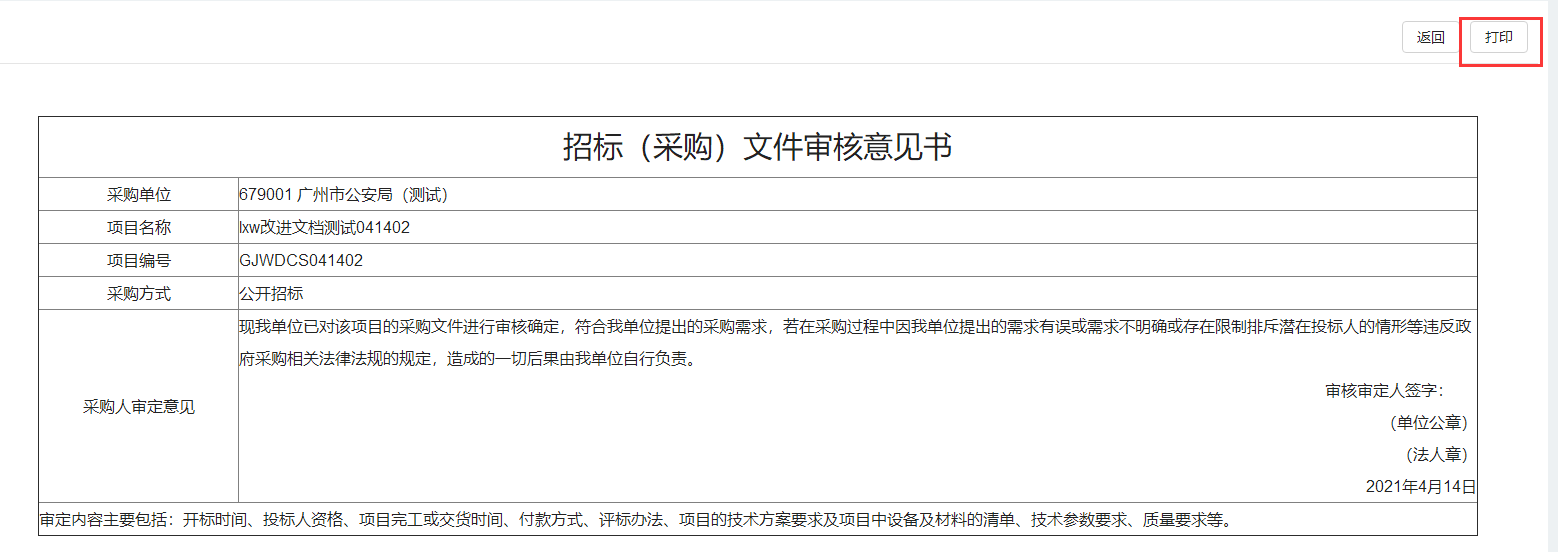This screenshot has height=552, width=1558.
Task: Click the project number GJWDCS041402
Action: 301,260
